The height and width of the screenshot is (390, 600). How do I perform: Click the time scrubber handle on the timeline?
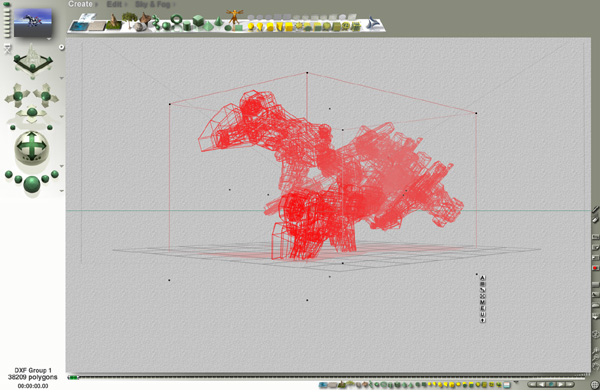73,378
